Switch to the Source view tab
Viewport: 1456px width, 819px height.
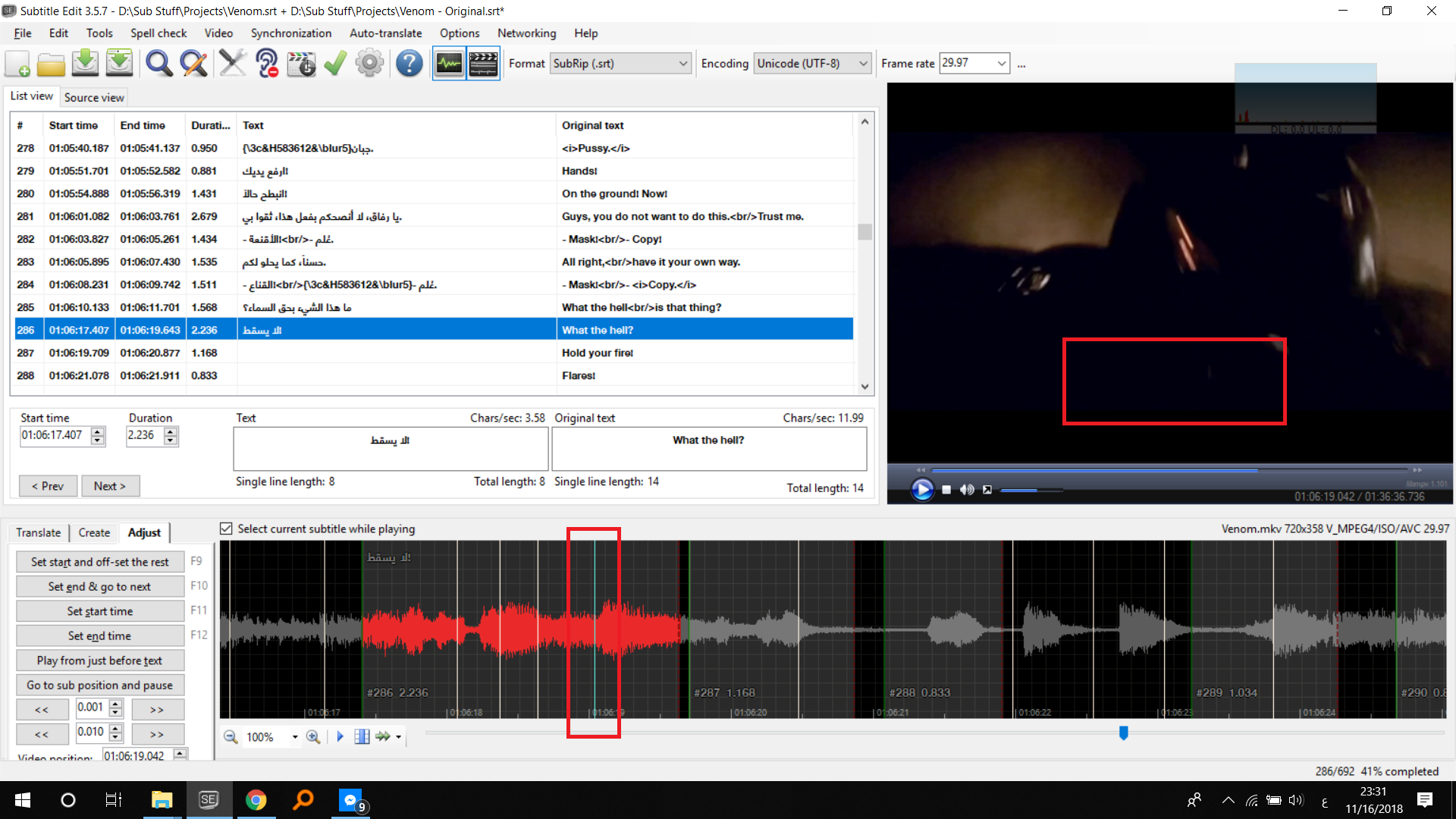click(x=93, y=97)
